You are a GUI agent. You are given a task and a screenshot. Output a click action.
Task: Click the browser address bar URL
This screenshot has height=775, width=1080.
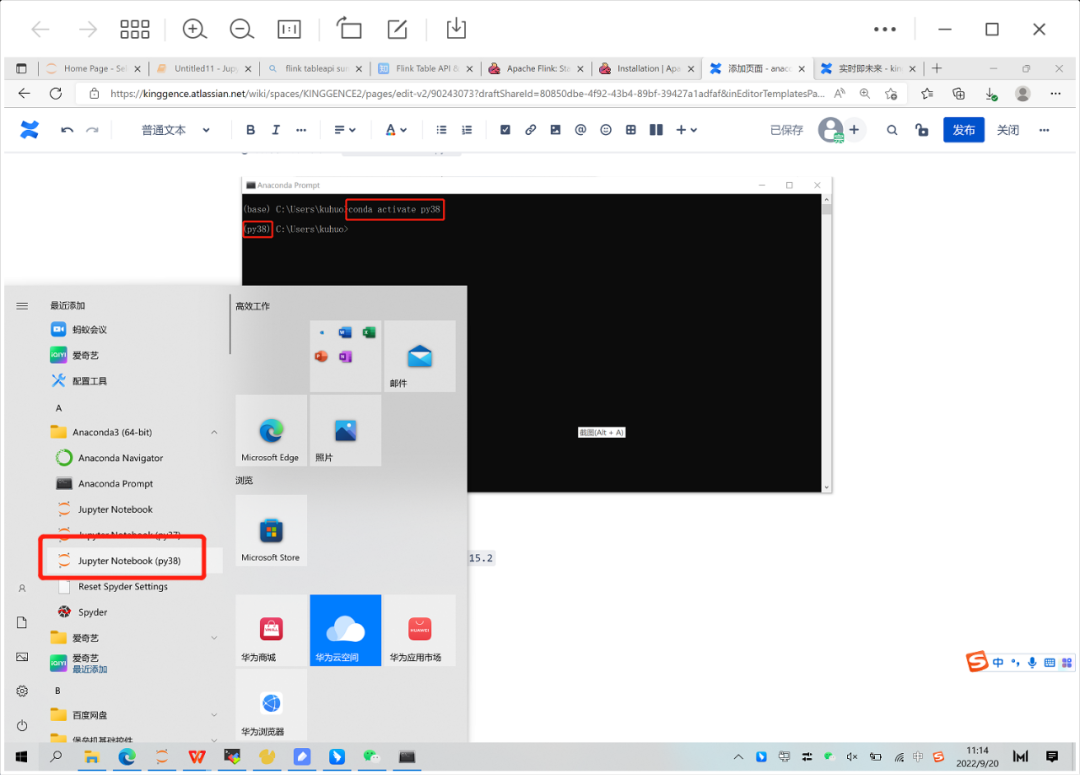[x=467, y=94]
